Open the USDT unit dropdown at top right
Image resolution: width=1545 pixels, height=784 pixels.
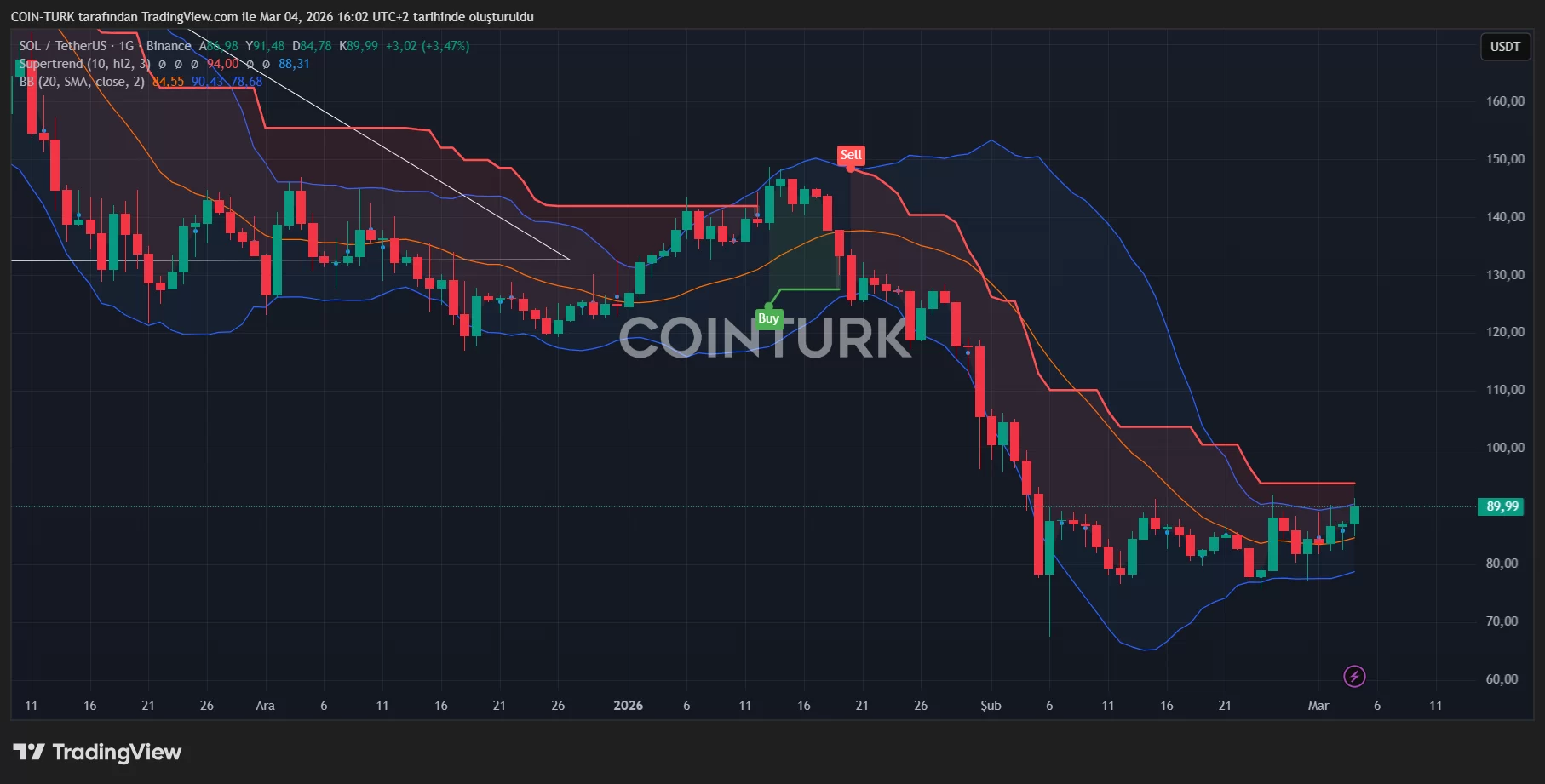tap(1505, 47)
